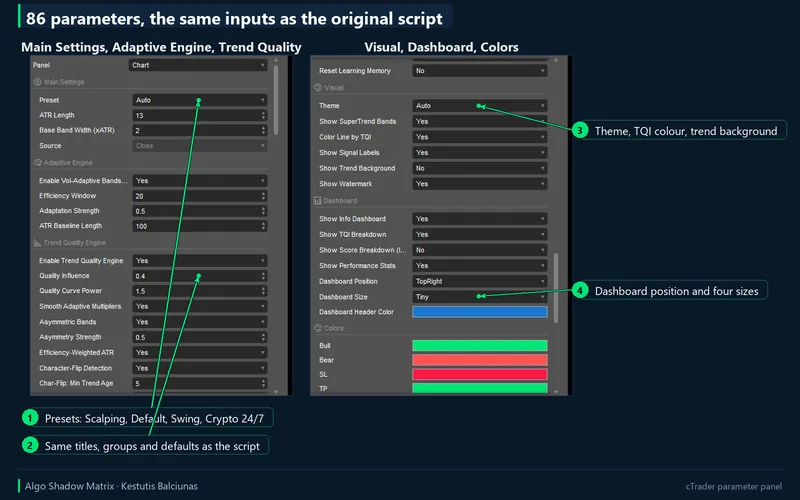
Task: Toggle Show Score Breakdown option
Action: [480, 250]
